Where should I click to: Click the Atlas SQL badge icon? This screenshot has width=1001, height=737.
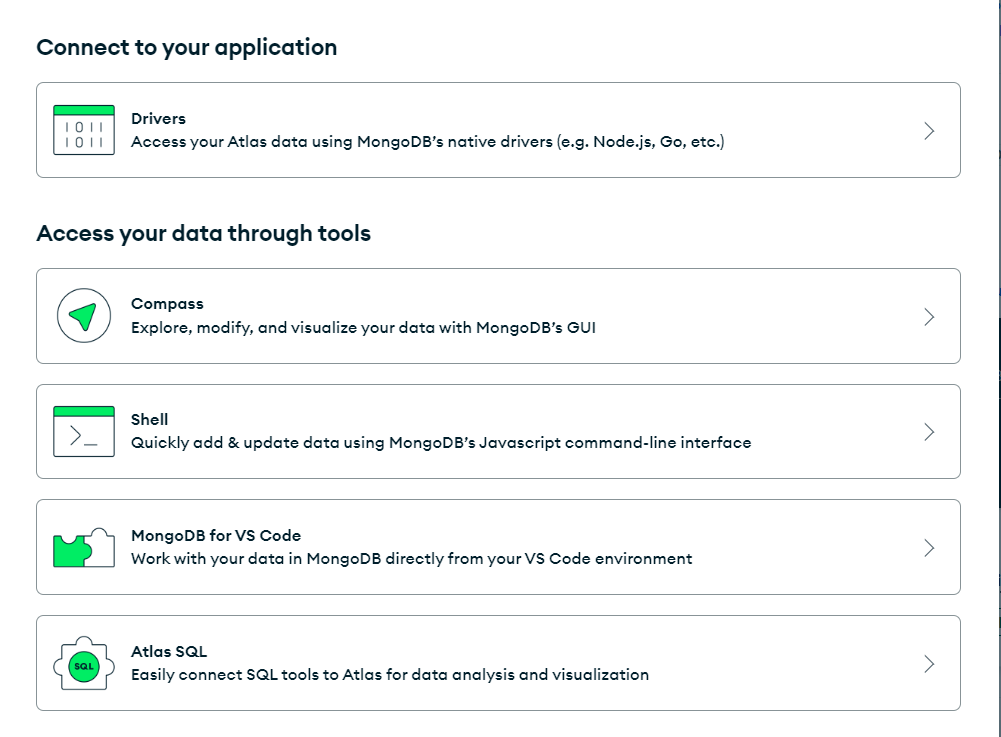pos(84,664)
